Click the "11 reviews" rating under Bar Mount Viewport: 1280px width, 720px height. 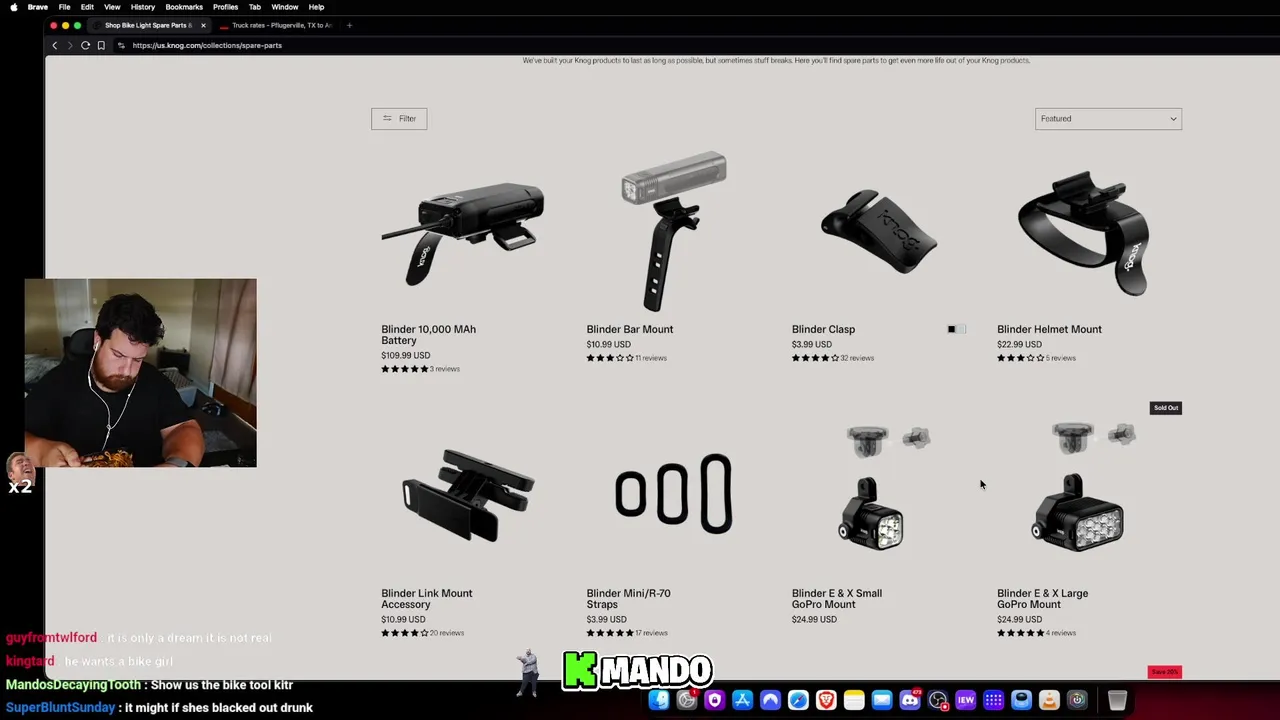651,358
